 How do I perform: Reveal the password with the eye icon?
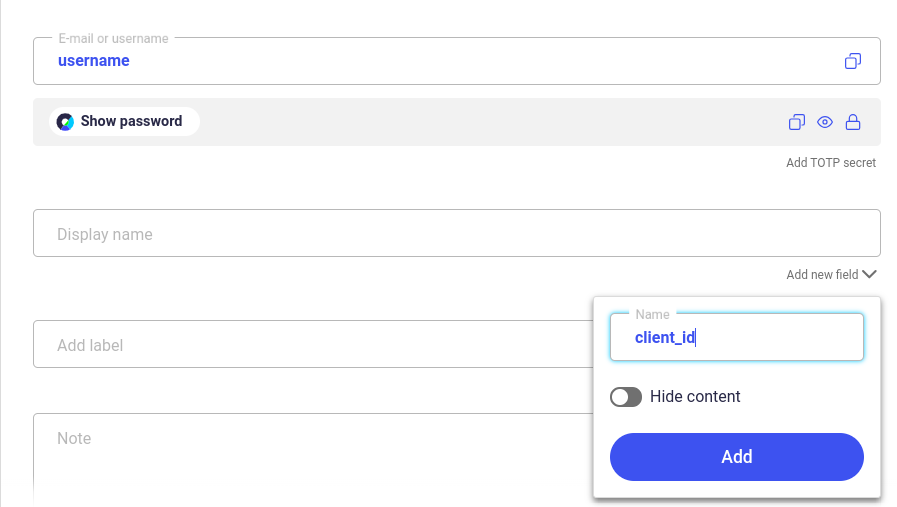(x=824, y=122)
